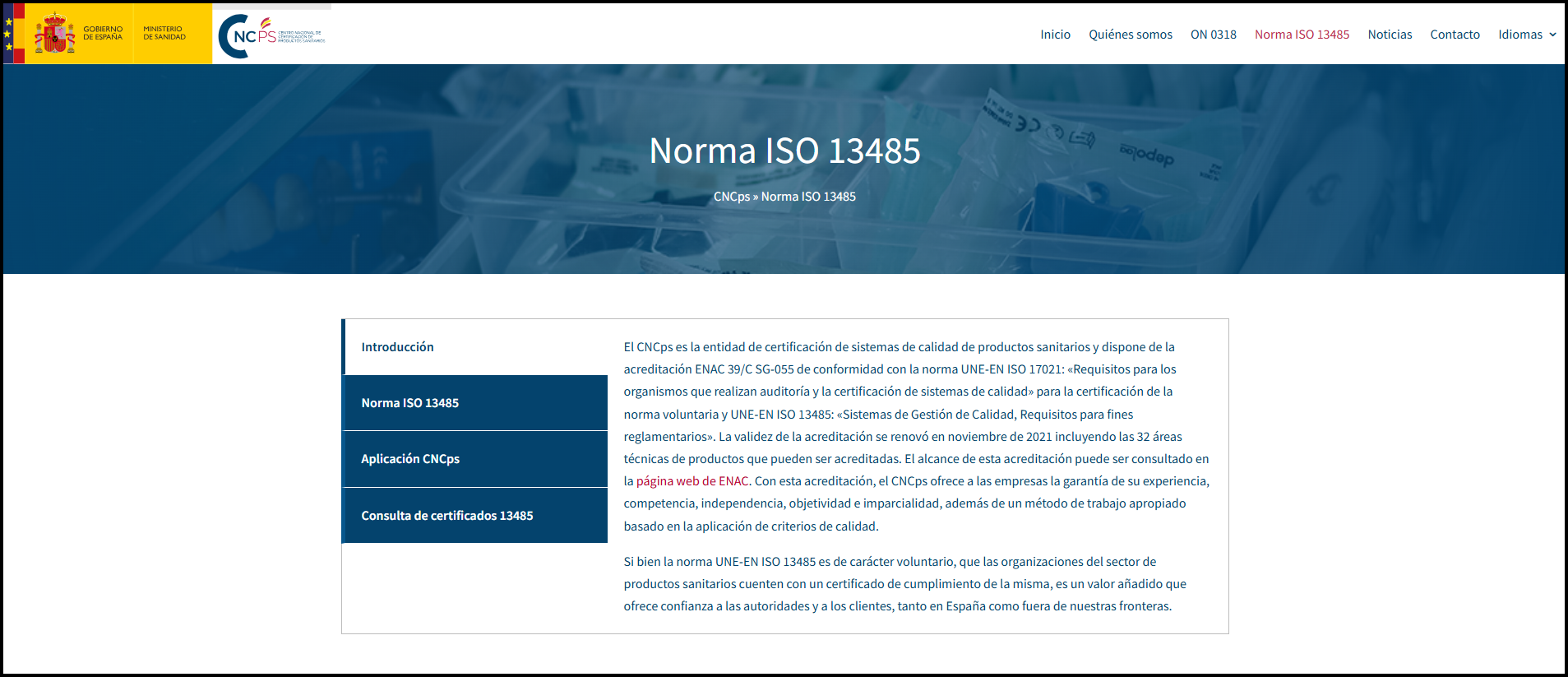The width and height of the screenshot is (1568, 677).
Task: Open the Inicio menu item
Action: click(x=1055, y=35)
